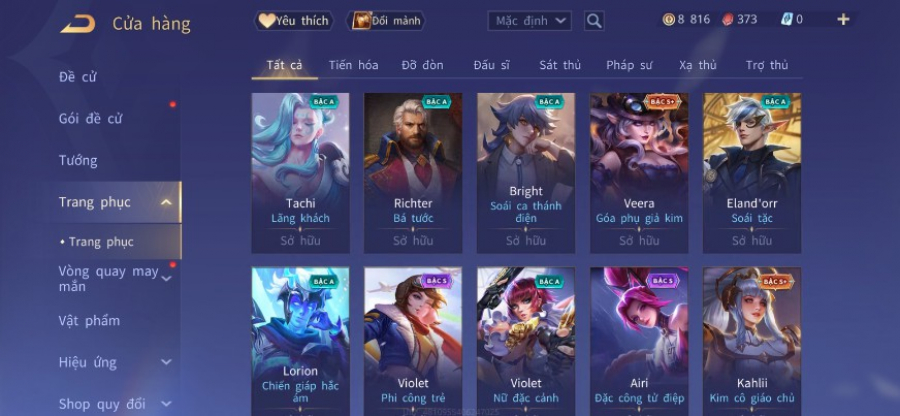Image resolution: width=900 pixels, height=416 pixels.
Task: Open Gói đề cử in the sidebar
Action: point(90,119)
